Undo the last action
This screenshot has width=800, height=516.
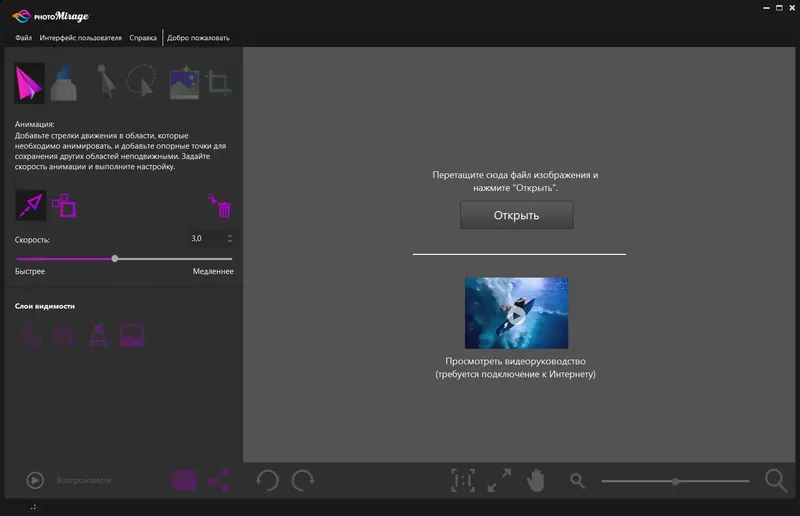coord(267,480)
